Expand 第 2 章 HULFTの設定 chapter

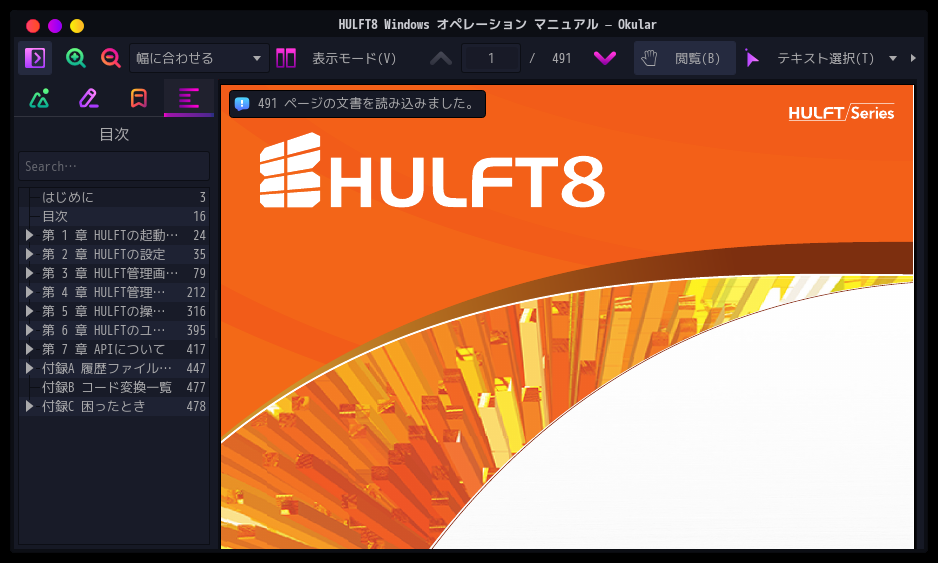tap(29, 254)
